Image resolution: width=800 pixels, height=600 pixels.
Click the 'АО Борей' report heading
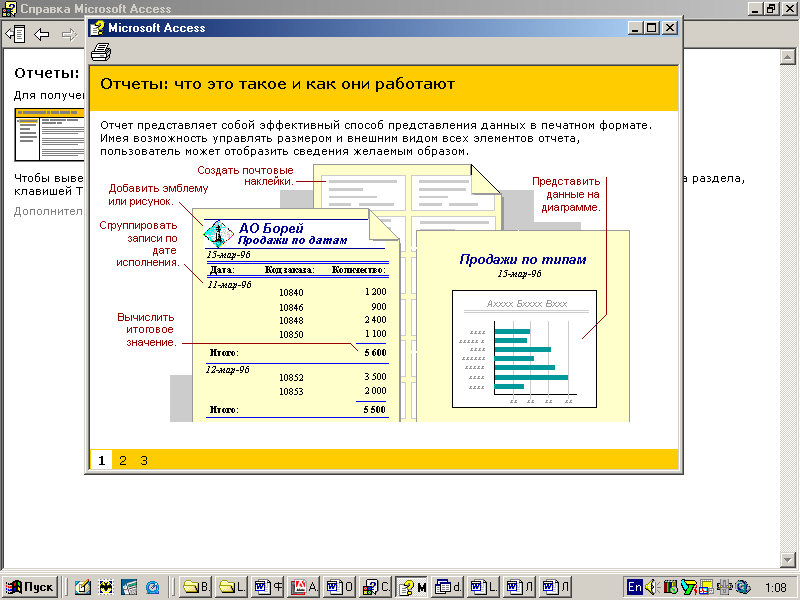pyautogui.click(x=271, y=228)
